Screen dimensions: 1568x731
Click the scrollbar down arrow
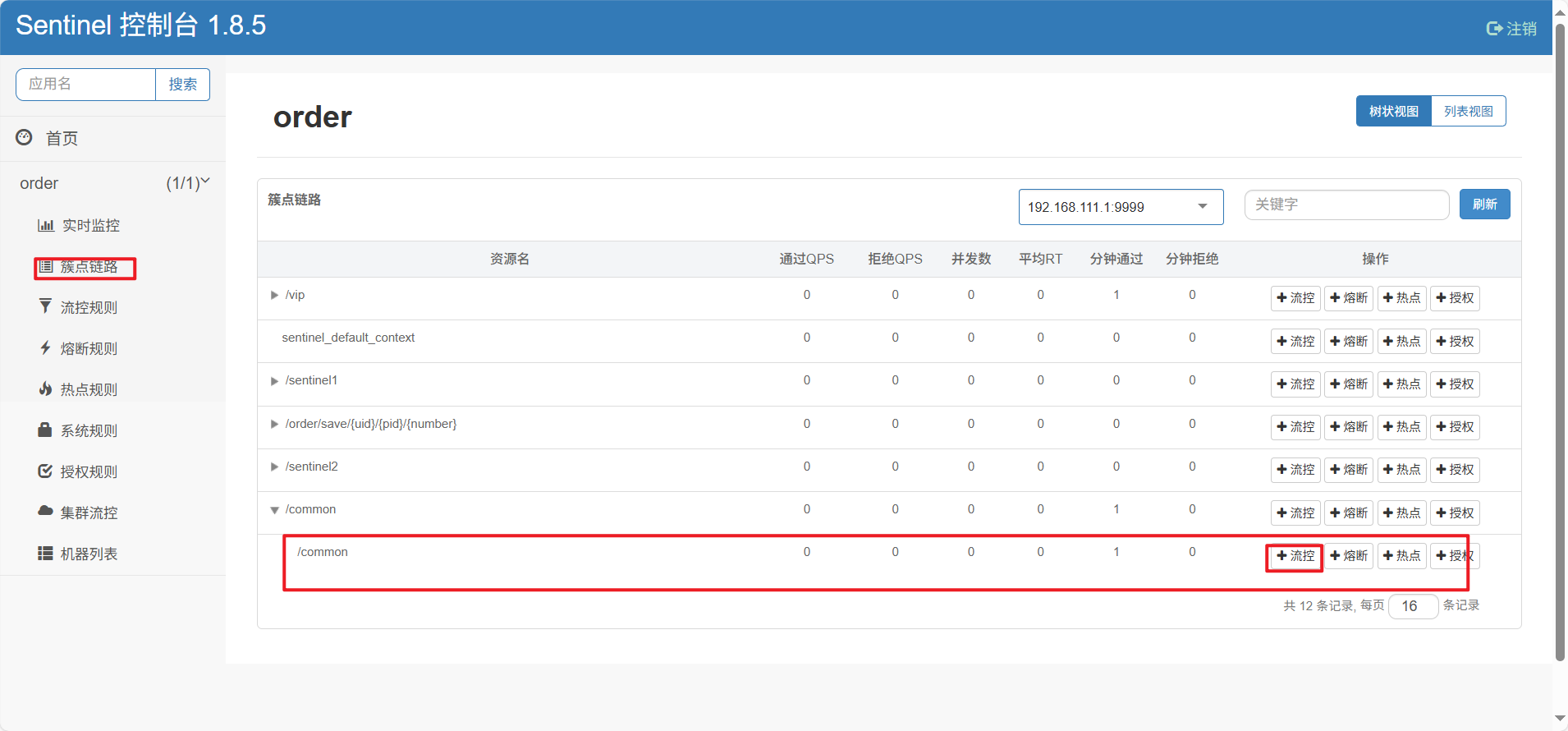coord(1560,720)
